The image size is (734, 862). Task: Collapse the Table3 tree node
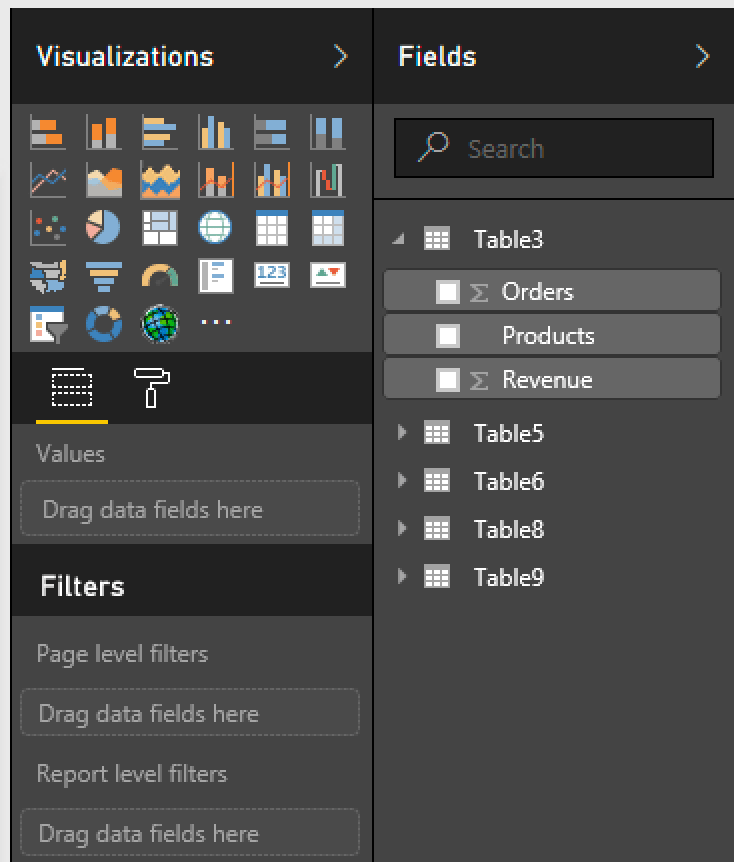[401, 239]
